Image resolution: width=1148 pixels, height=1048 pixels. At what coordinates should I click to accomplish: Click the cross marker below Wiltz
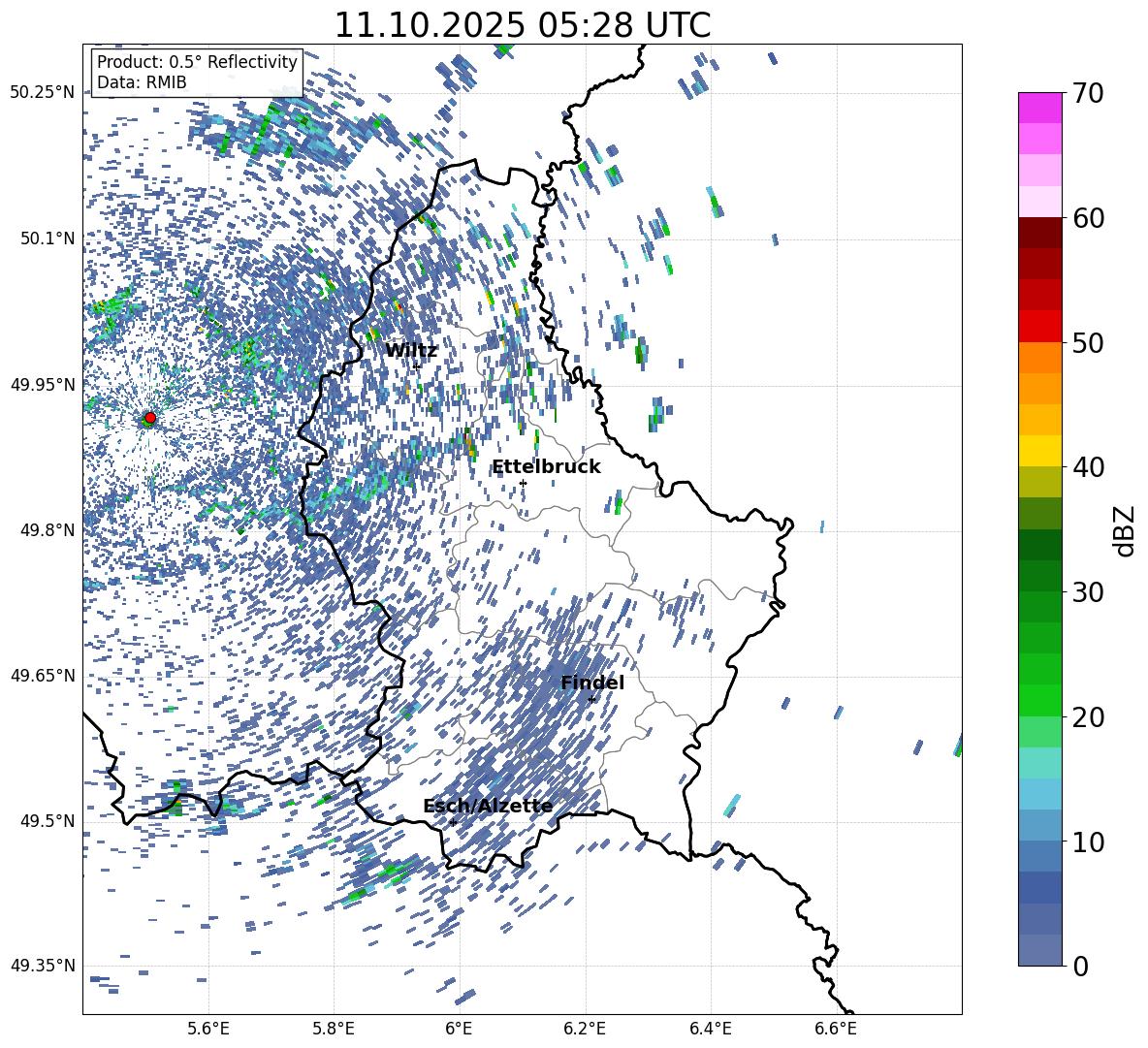[x=416, y=366]
